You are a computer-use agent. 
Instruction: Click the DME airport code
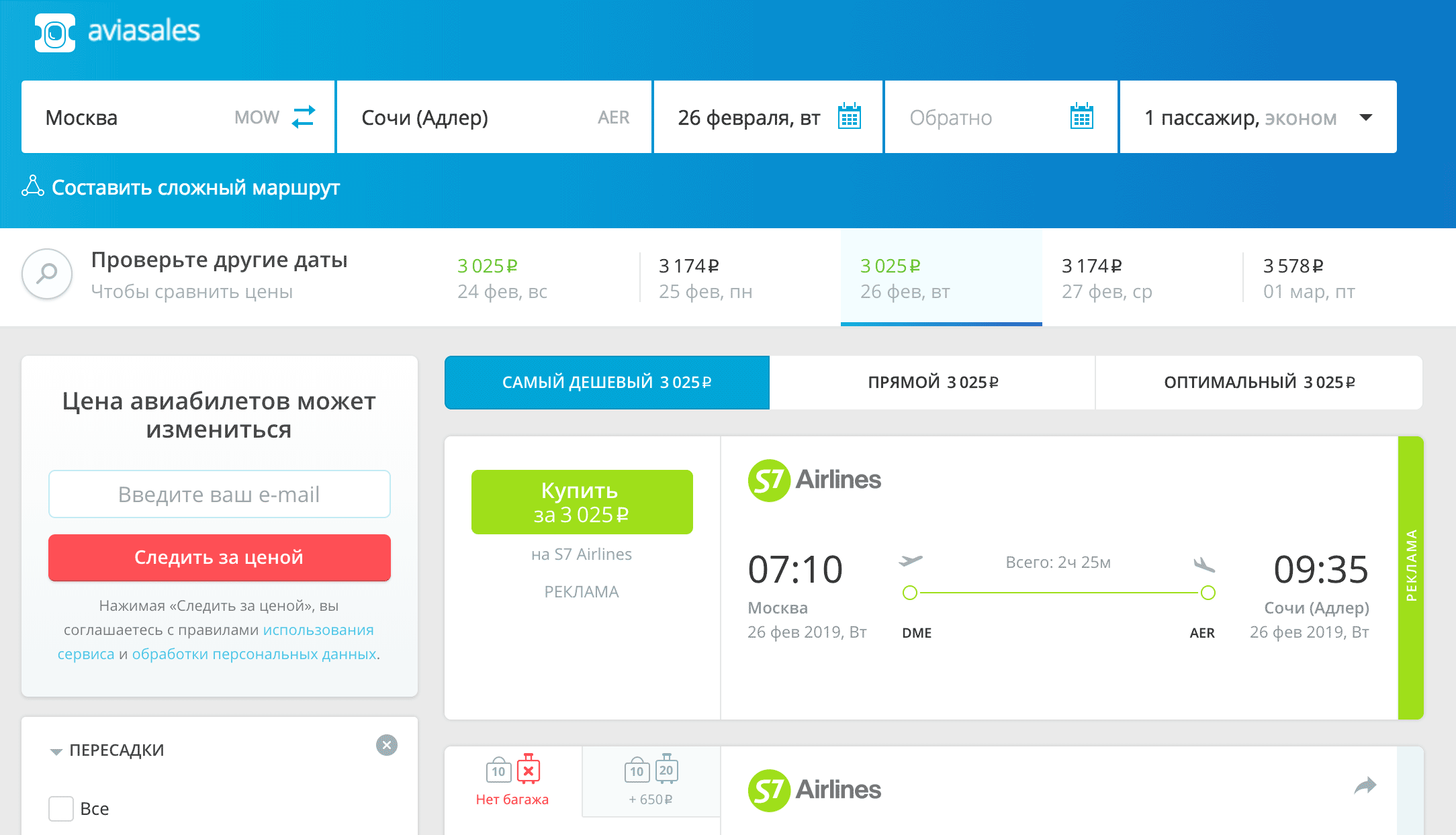(x=917, y=633)
